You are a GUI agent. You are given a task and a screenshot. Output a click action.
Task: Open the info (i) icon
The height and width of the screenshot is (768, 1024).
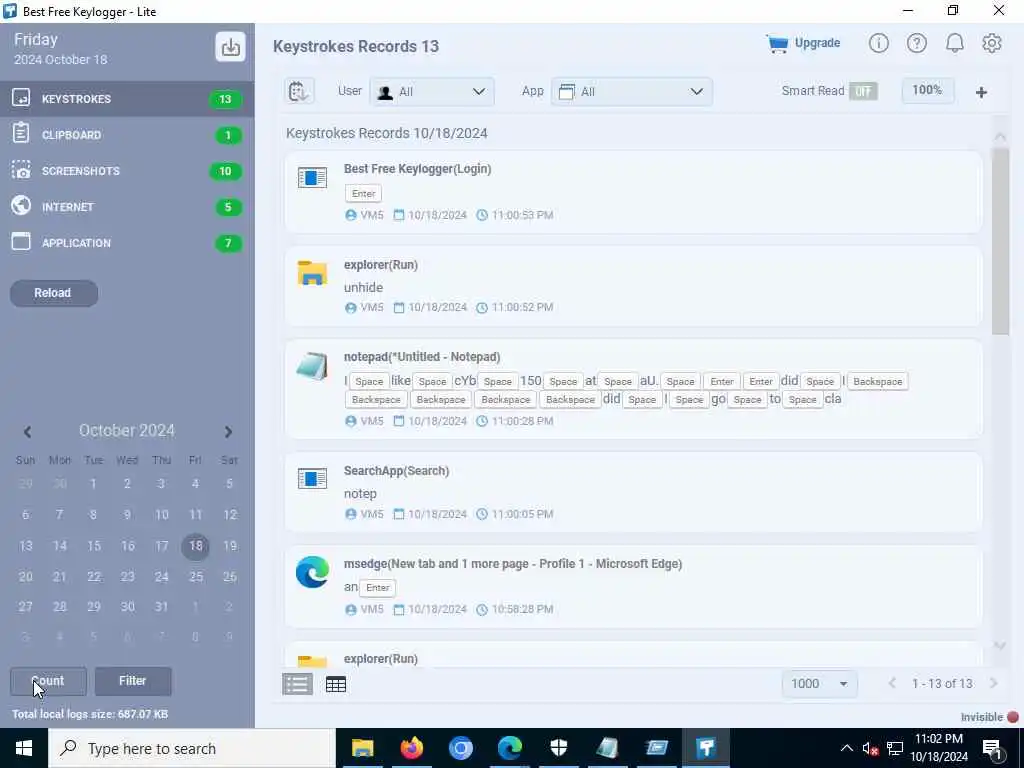click(x=878, y=43)
